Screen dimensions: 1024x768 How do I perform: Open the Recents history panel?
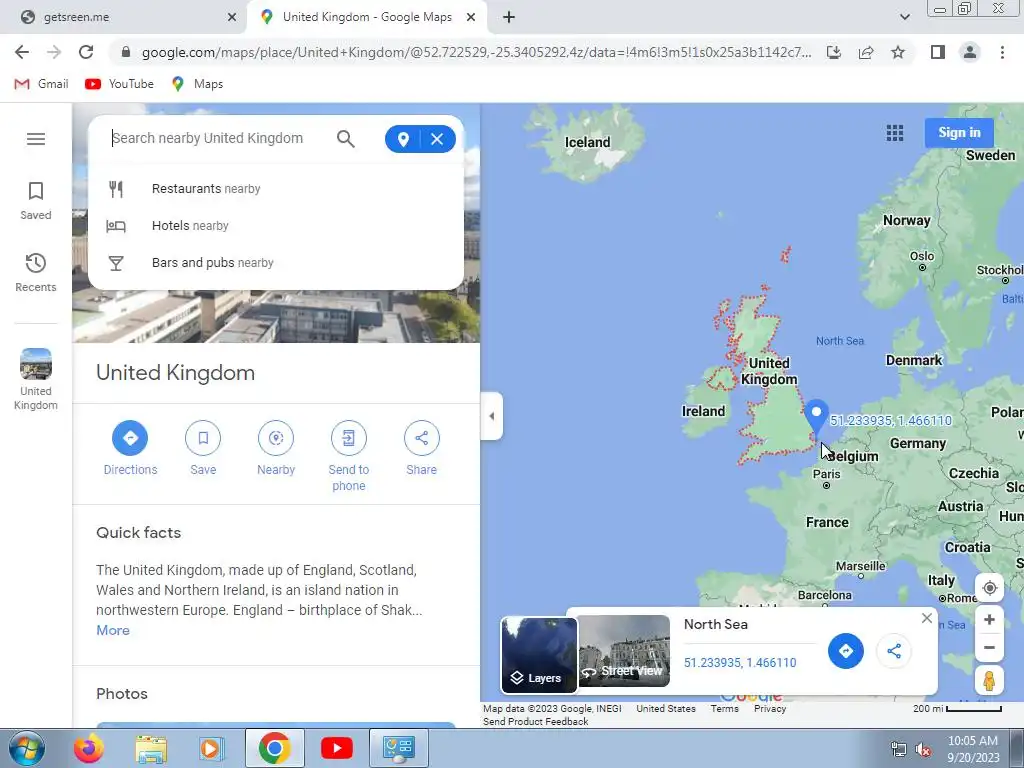35,273
